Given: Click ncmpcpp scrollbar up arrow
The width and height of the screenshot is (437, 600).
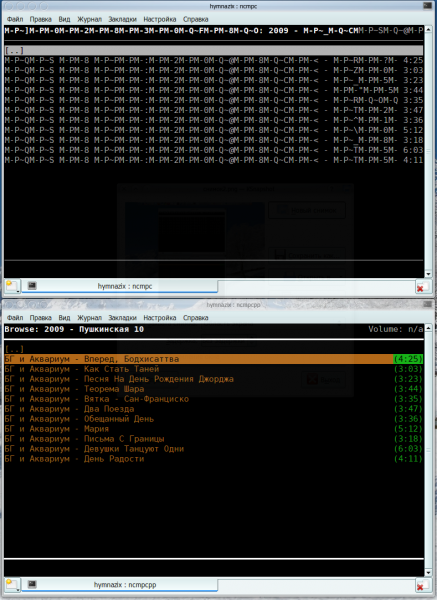Looking at the screenshot, I should pyautogui.click(x=428, y=328).
